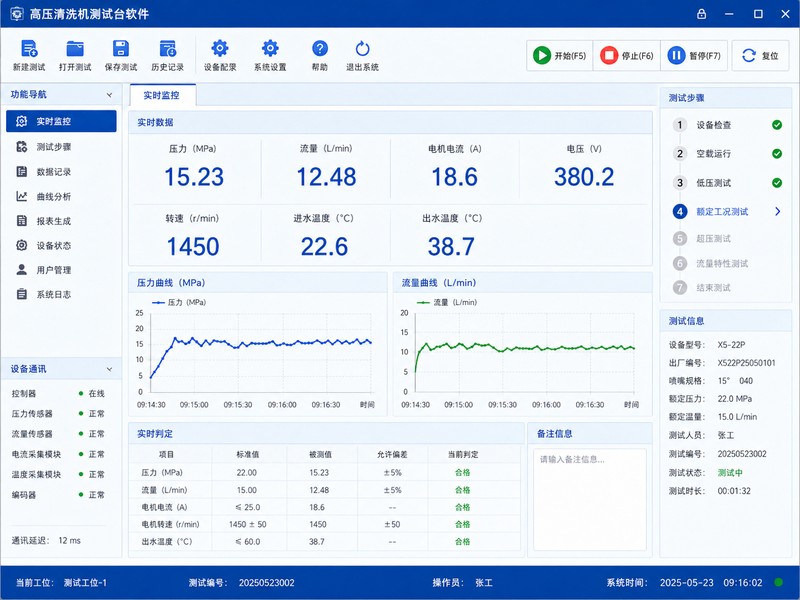
Task: Click the 复位 reset button
Action: coord(760,55)
